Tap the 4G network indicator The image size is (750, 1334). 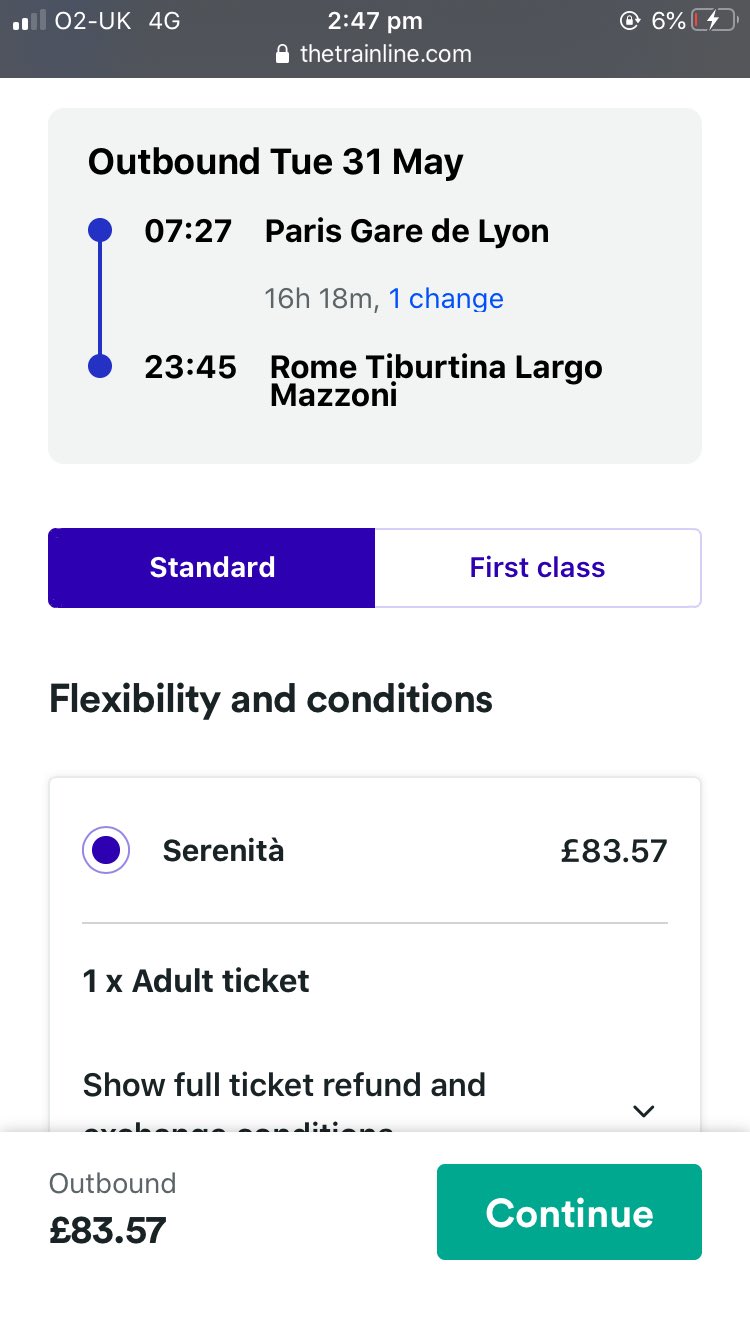point(164,21)
